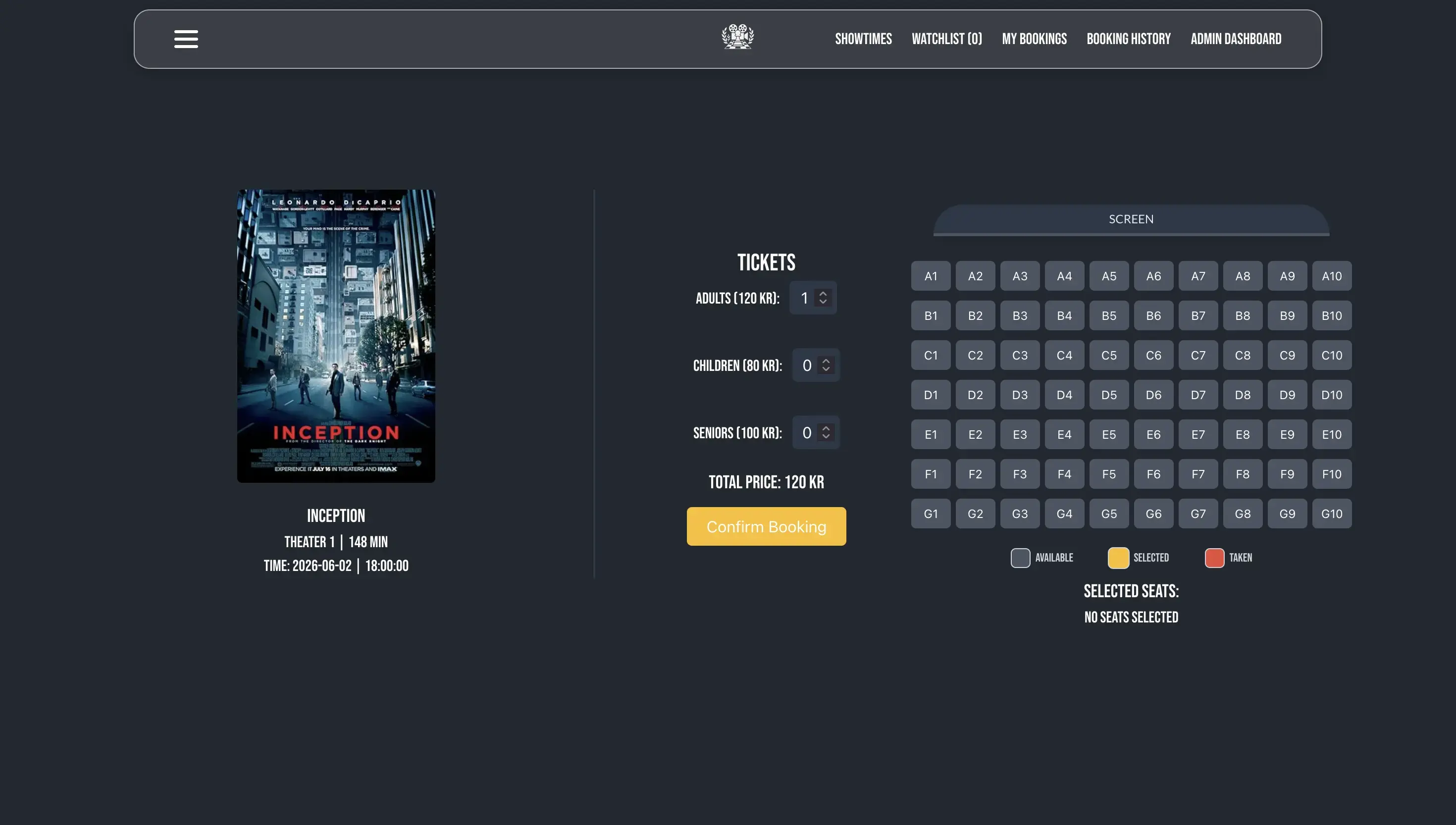Open Admin Dashboard
This screenshot has width=1456, height=825.
1236,39
